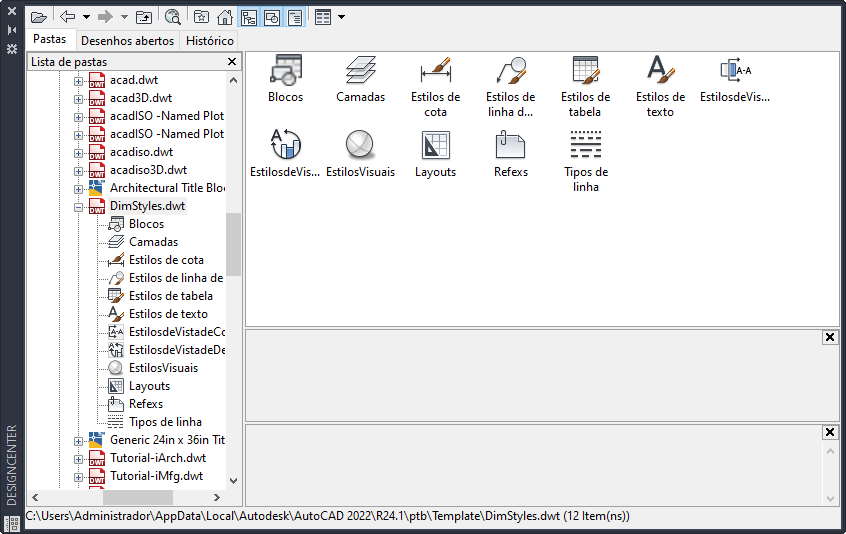Viewport: 846px width, 534px height.
Task: Open the Load folder toolbar icon
Action: coord(39,17)
